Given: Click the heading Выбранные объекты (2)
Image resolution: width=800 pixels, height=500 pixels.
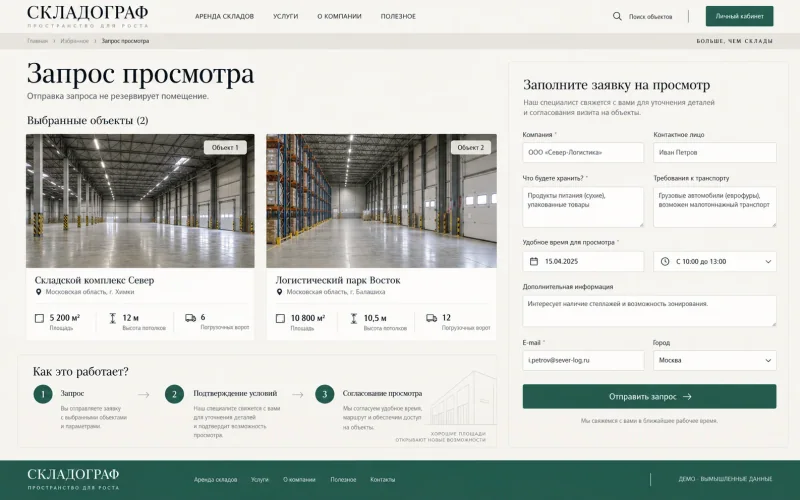Looking at the screenshot, I should coord(88,120).
